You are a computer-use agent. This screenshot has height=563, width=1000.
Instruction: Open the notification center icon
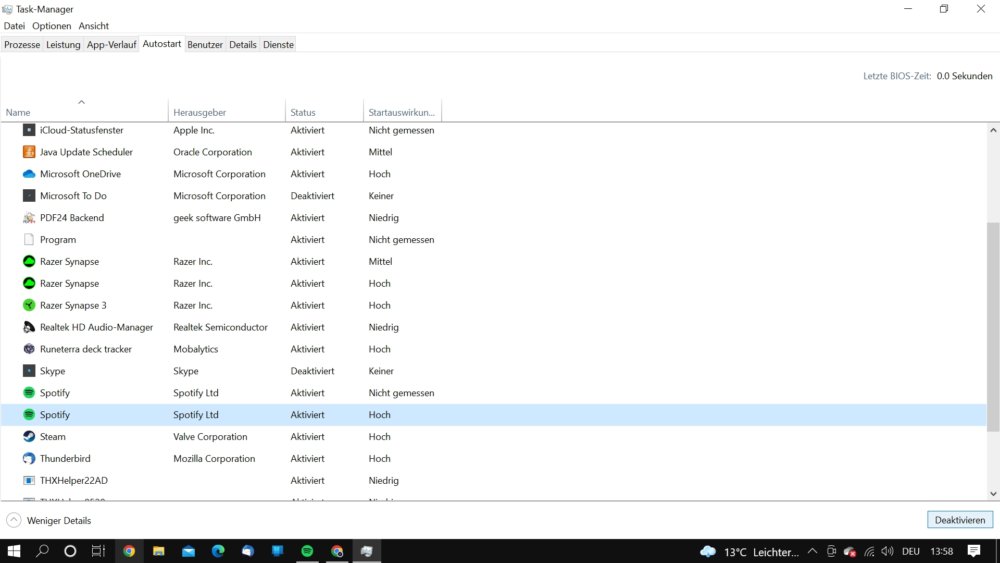pyautogui.click(x=973, y=551)
